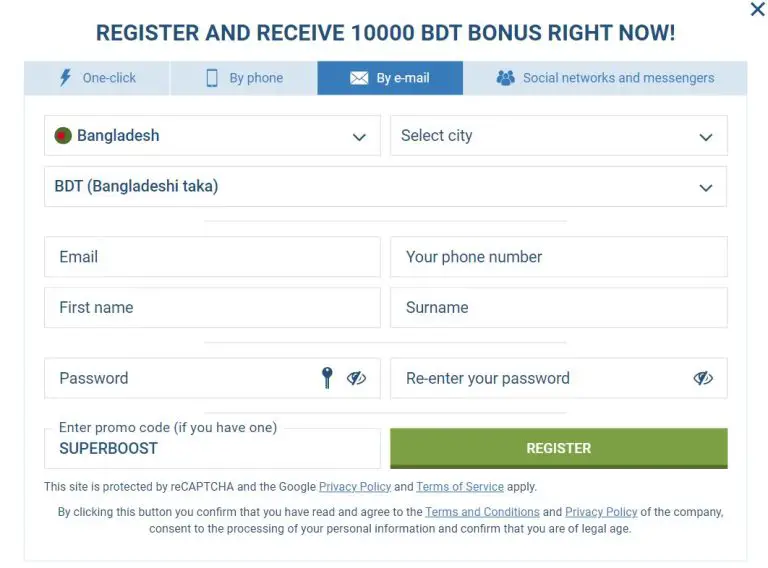This screenshot has width=768, height=568.
Task: Toggle password visibility in the Password field
Action: (356, 378)
